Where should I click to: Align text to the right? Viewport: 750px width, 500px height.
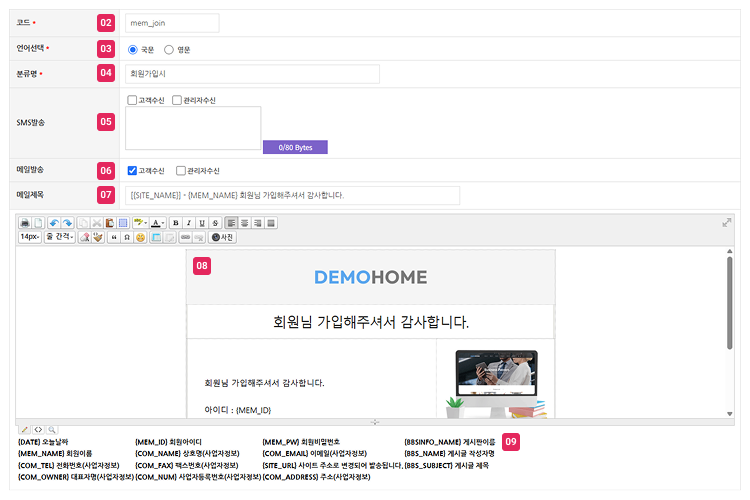tap(257, 223)
